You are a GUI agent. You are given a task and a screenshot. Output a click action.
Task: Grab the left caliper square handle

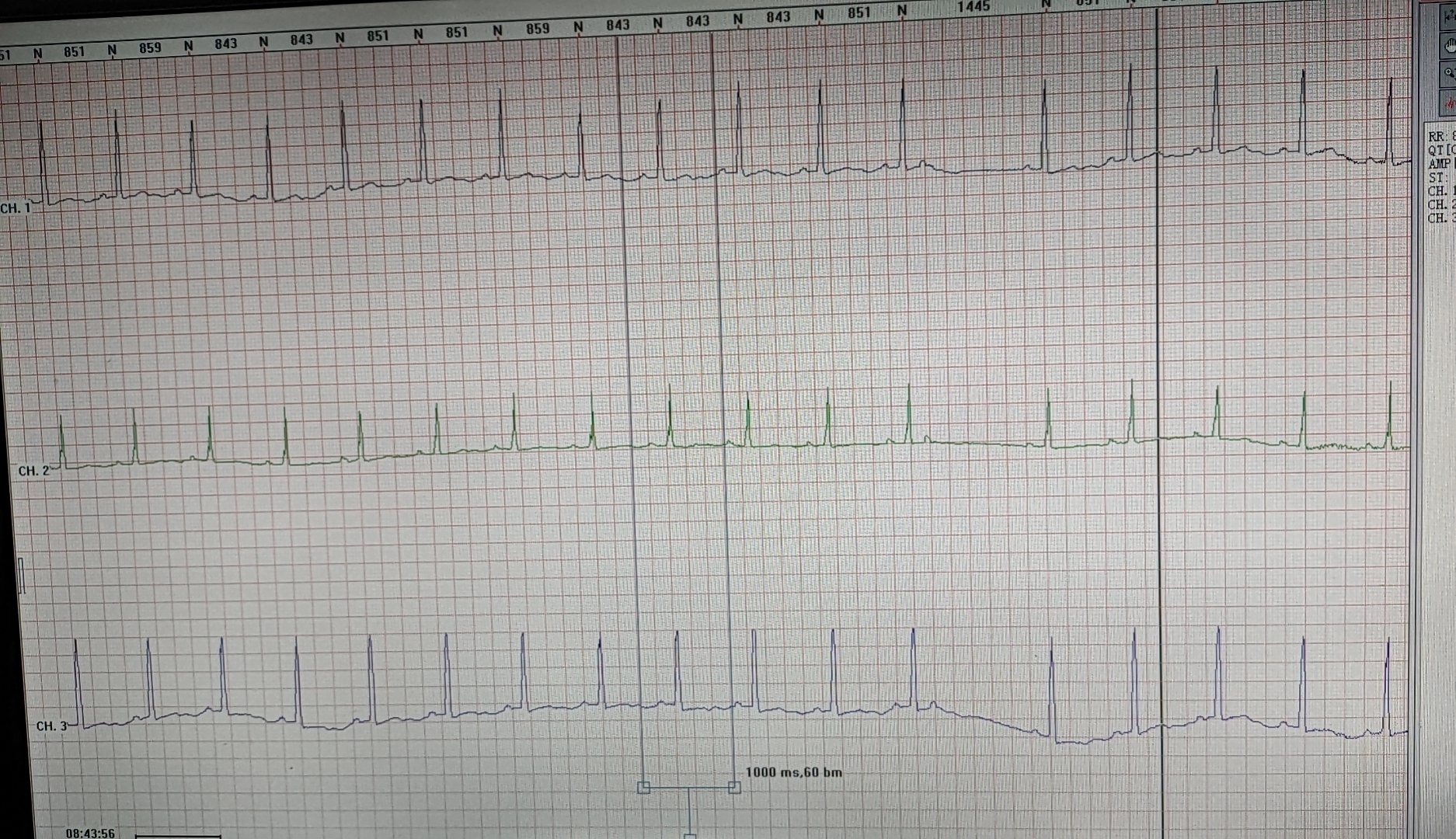click(x=643, y=788)
